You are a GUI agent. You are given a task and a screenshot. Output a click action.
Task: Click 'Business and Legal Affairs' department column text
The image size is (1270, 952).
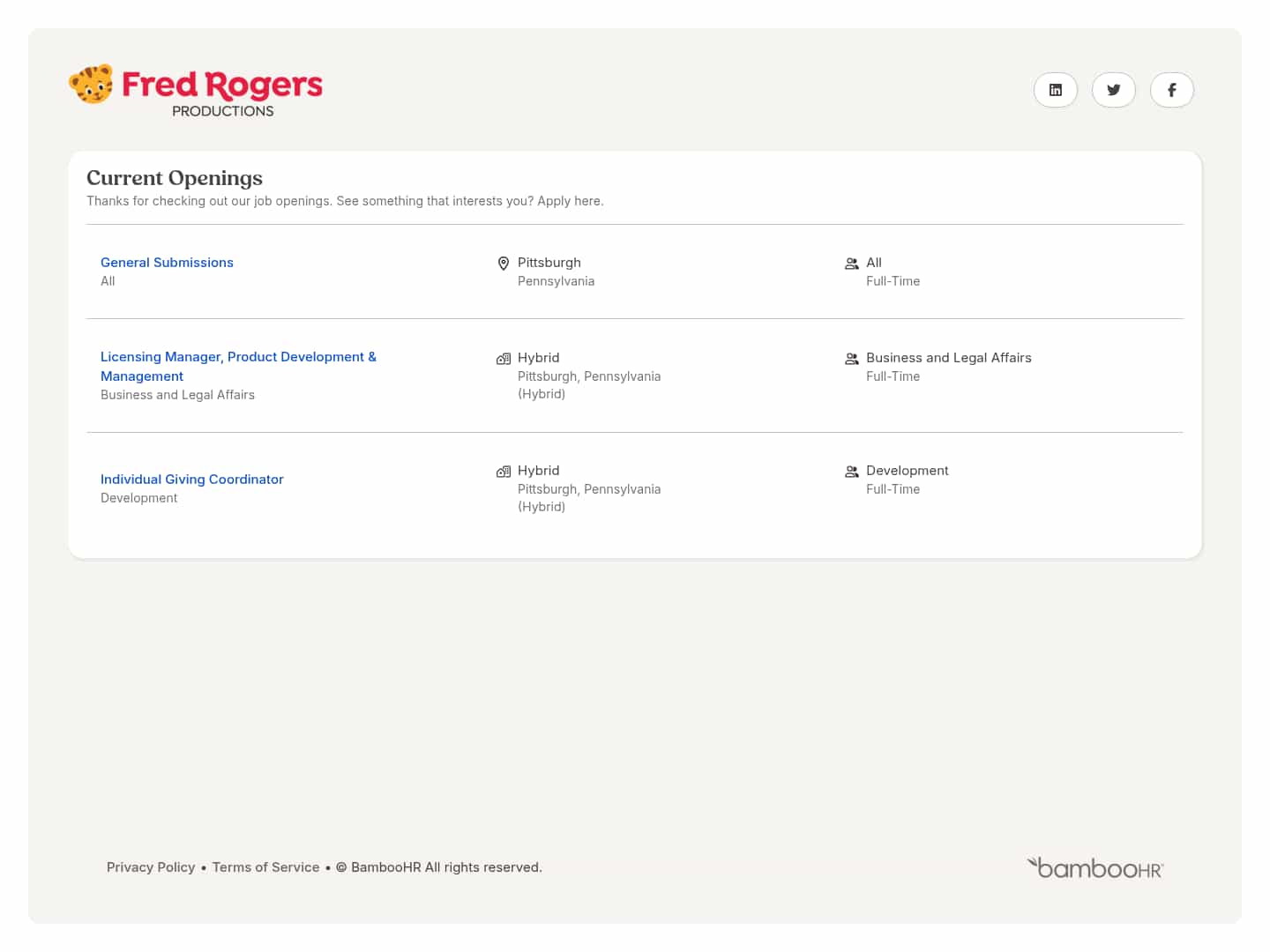tap(949, 358)
